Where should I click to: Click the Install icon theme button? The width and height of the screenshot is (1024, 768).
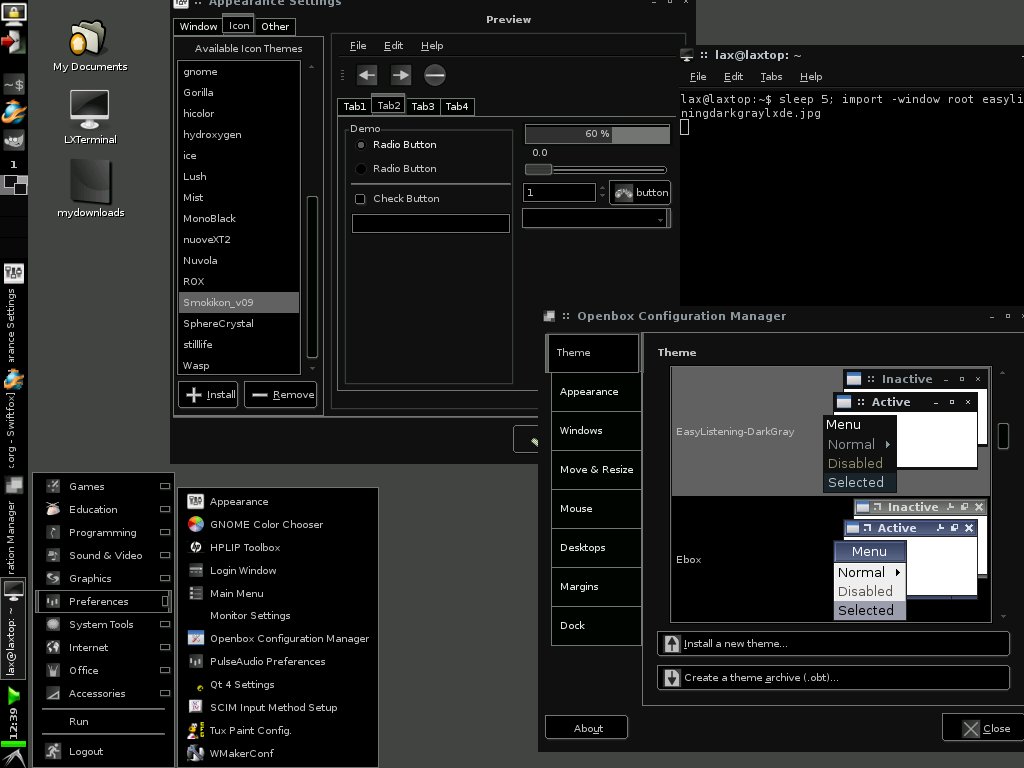209,394
